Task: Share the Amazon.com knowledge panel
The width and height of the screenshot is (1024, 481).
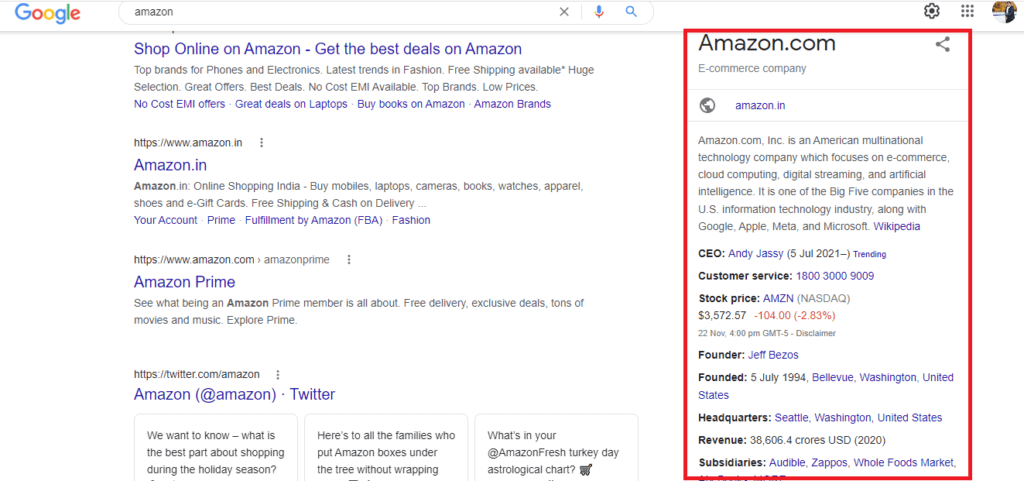Action: coord(942,44)
